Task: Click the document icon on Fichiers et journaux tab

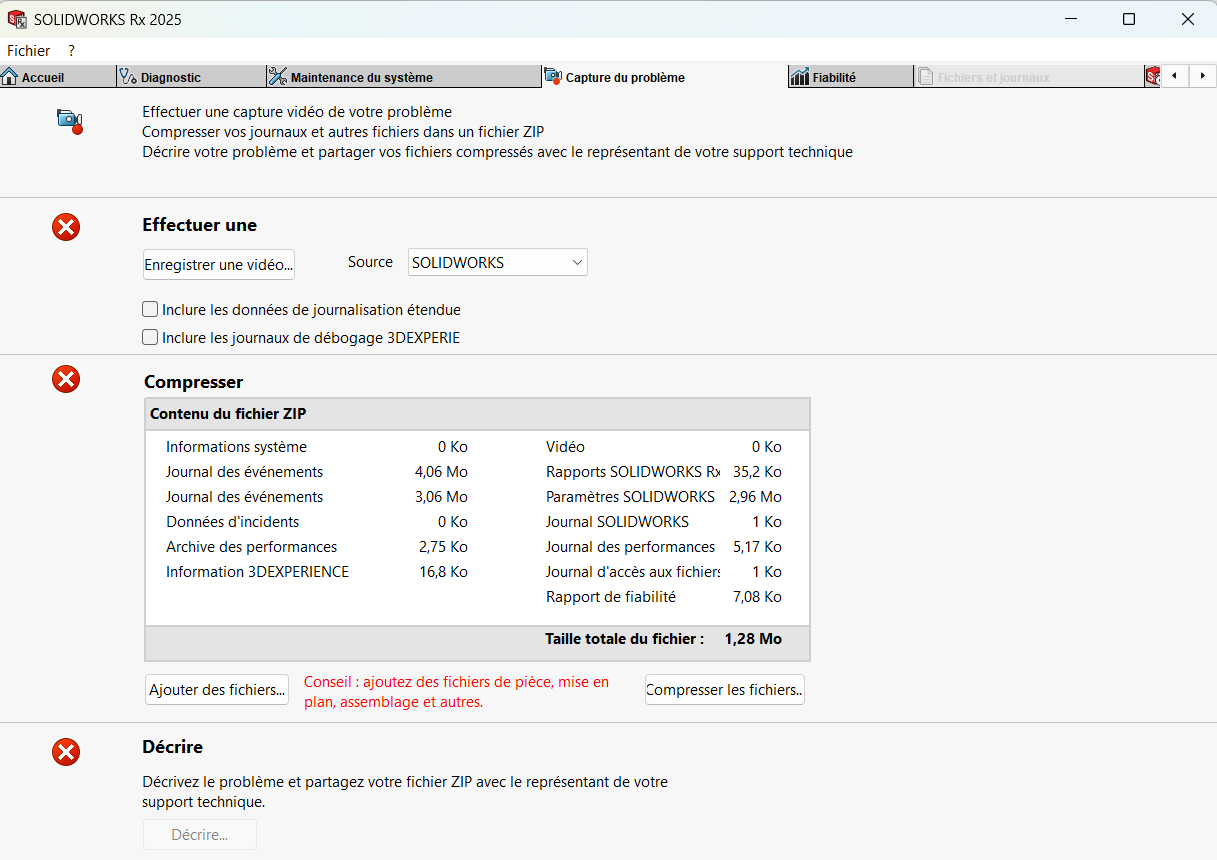Action: pos(926,77)
